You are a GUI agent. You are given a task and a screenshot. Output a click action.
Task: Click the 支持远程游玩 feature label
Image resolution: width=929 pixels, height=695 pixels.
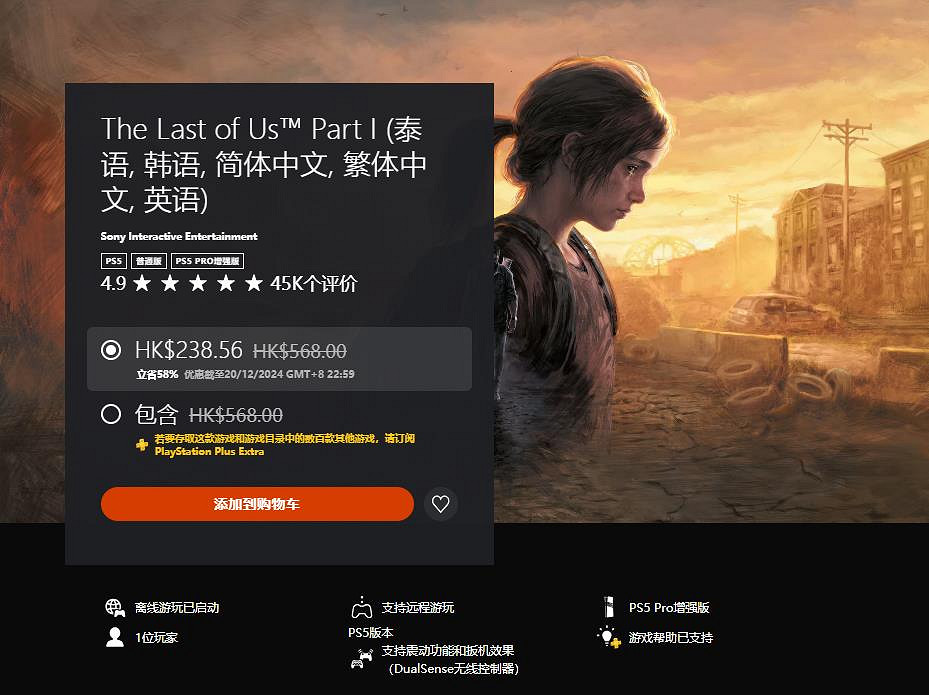tap(418, 607)
